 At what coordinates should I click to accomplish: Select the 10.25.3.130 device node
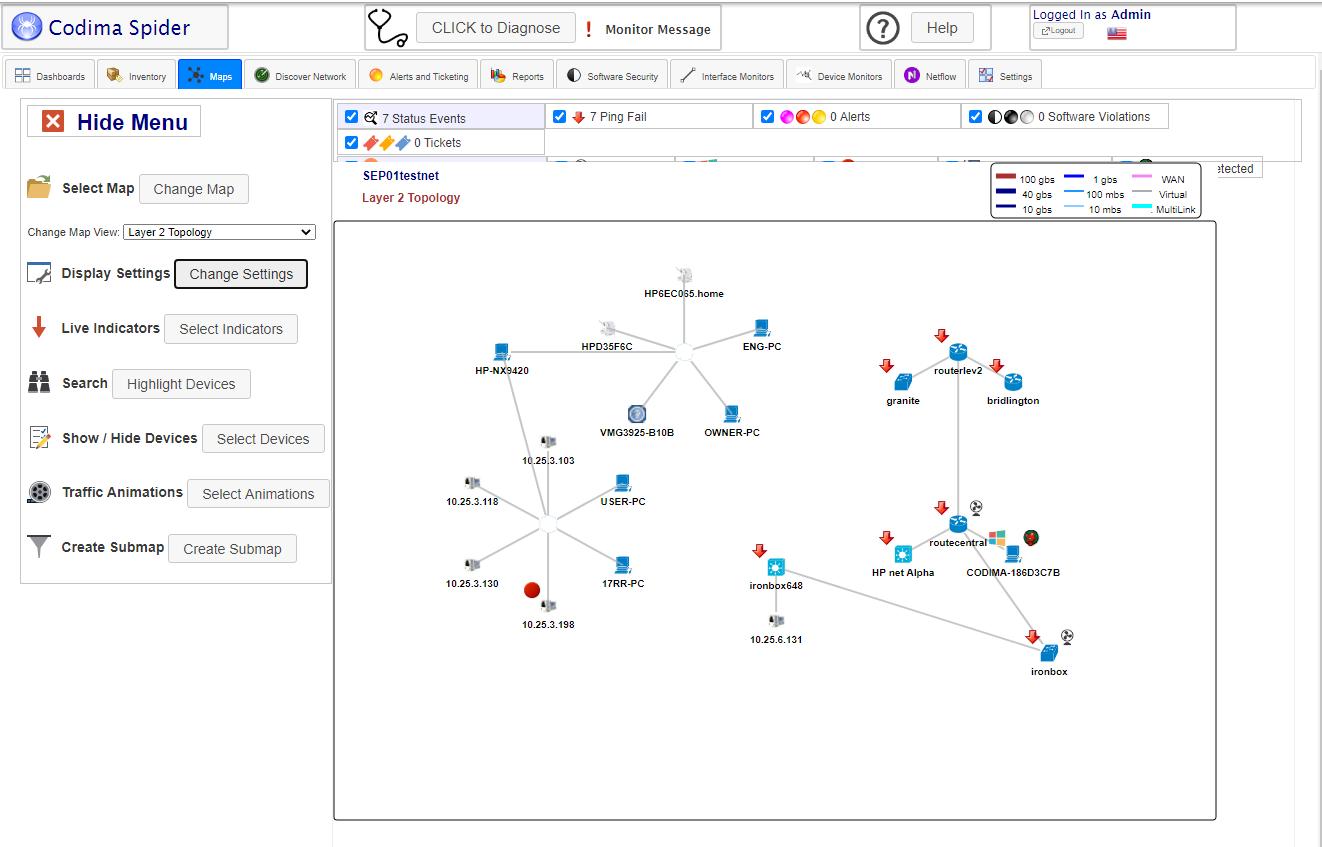click(473, 565)
